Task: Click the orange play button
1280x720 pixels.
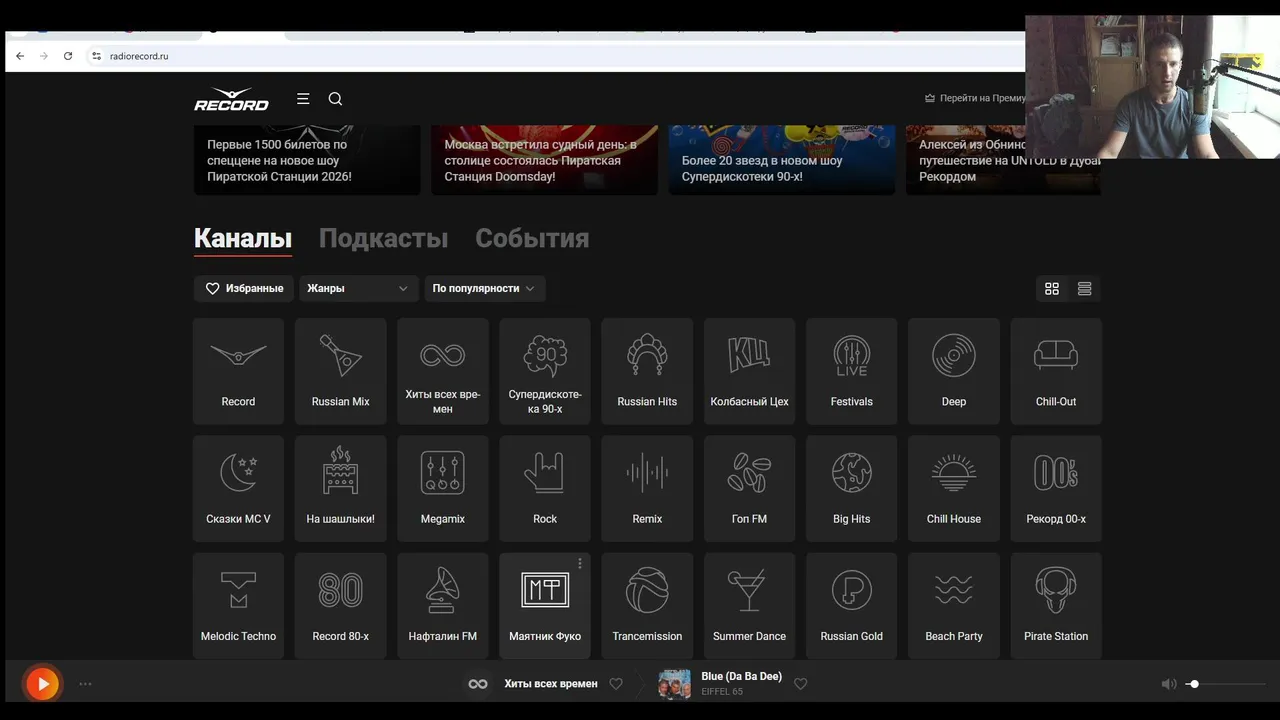Action: point(42,684)
